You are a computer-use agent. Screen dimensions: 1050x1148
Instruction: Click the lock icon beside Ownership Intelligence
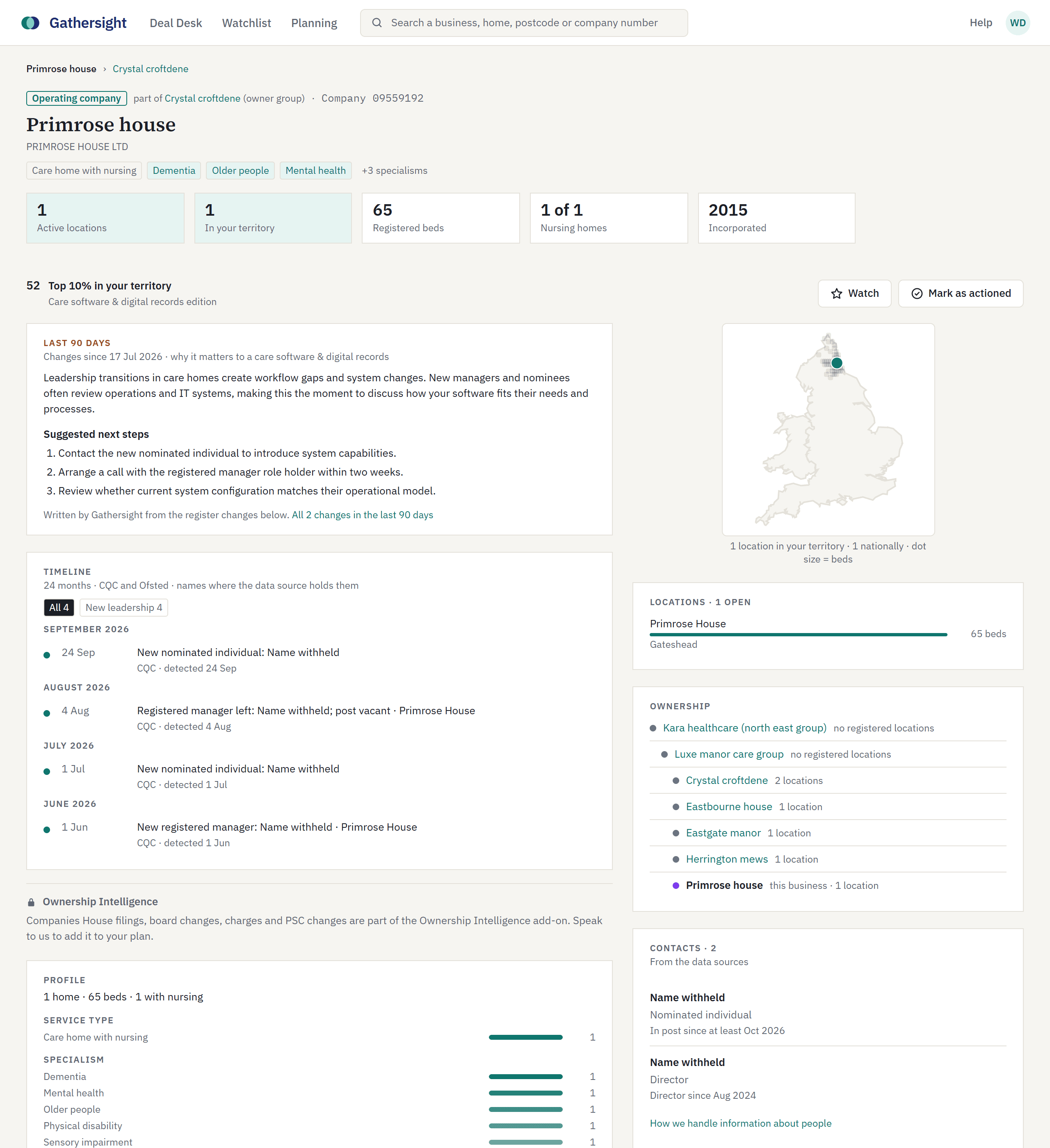tap(31, 902)
